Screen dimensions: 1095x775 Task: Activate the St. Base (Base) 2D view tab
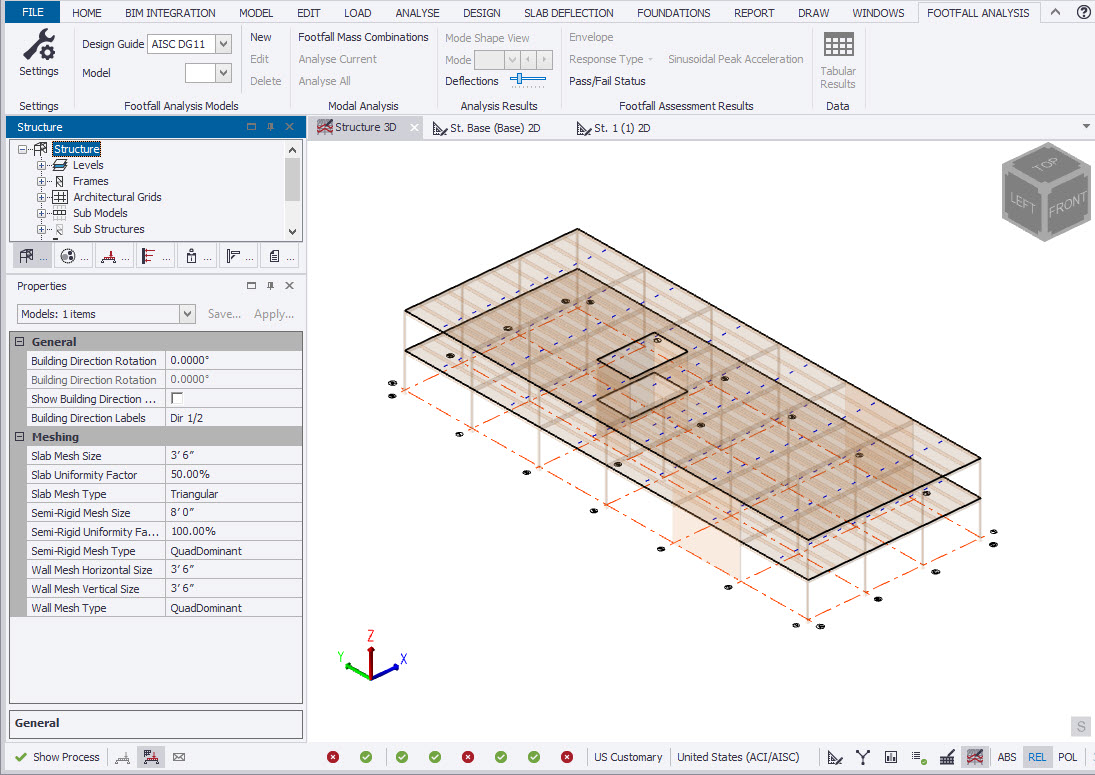point(493,128)
